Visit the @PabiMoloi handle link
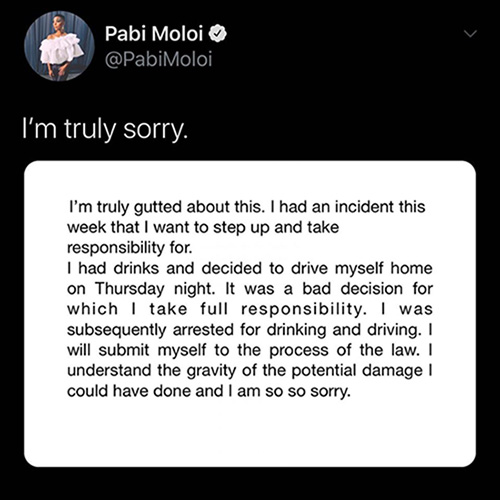This screenshot has height=500, width=500. 158,60
